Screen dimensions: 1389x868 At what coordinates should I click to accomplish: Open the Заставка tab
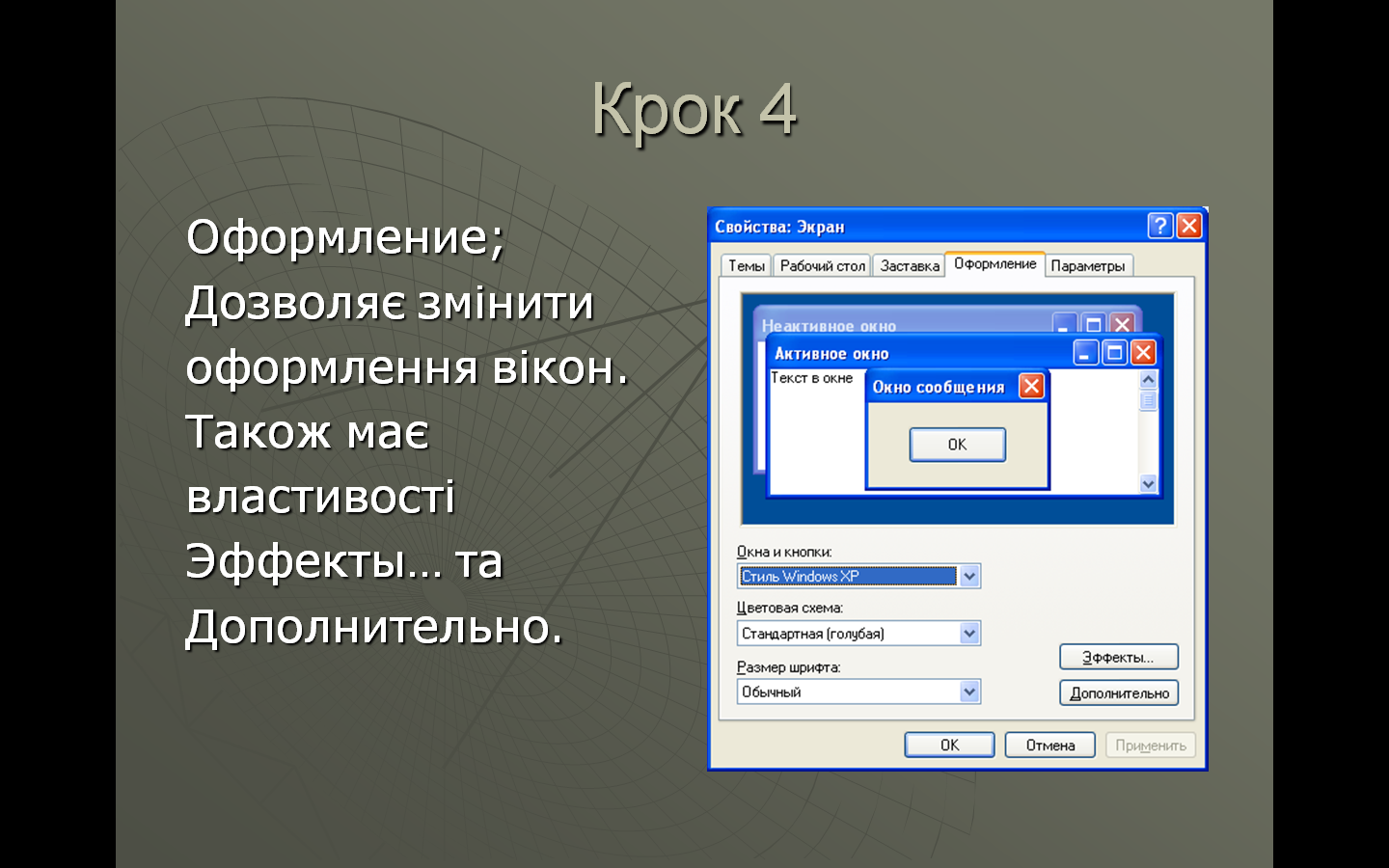click(x=909, y=266)
